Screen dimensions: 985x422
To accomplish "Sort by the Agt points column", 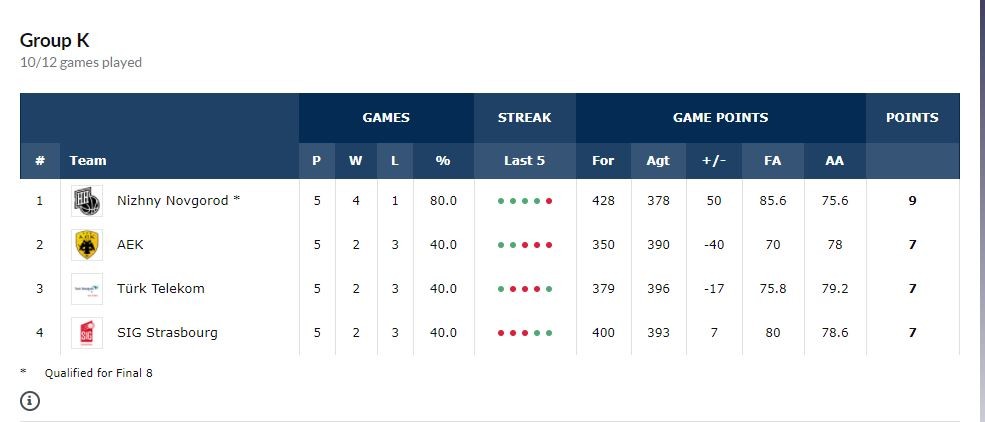I will pyautogui.click(x=658, y=160).
